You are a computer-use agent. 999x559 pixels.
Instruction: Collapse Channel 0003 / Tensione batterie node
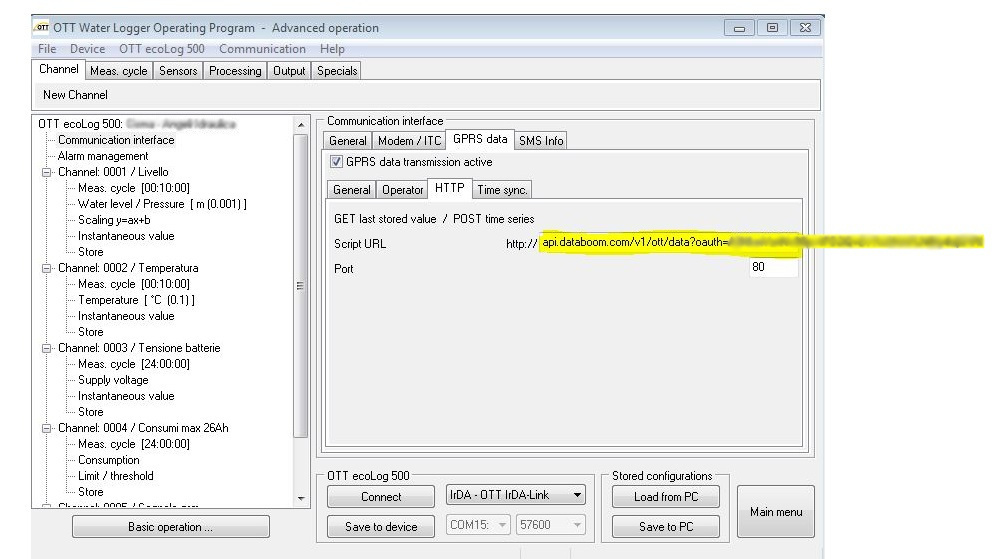[47, 348]
